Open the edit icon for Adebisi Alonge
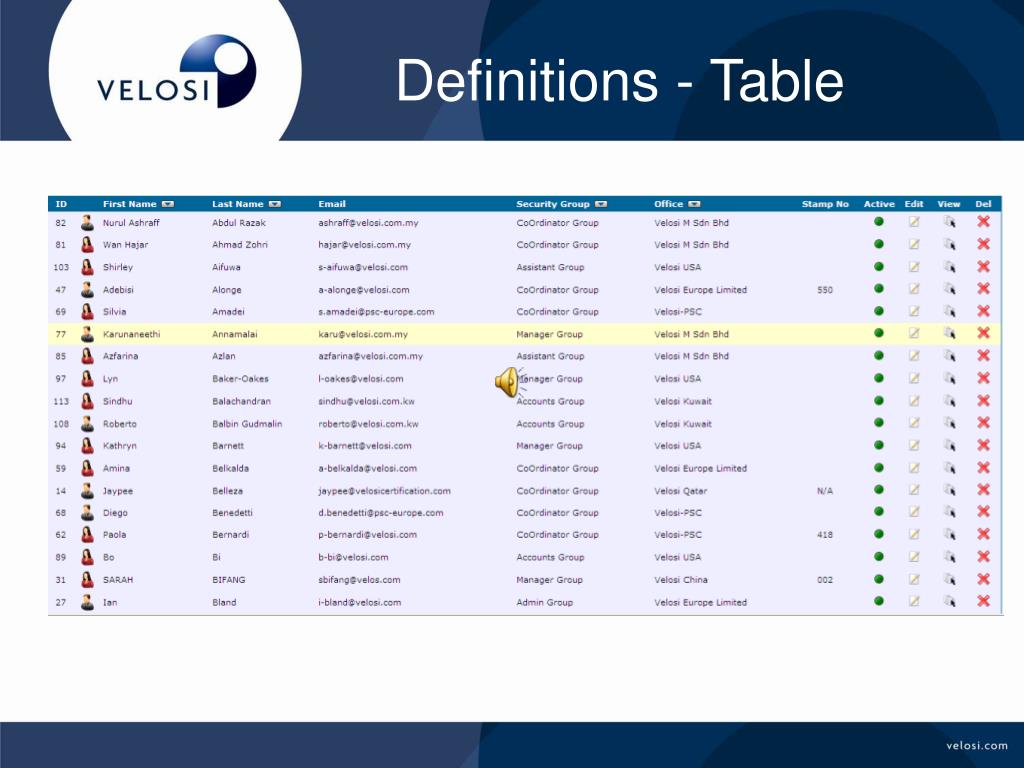Image resolution: width=1024 pixels, height=768 pixels. (x=914, y=289)
